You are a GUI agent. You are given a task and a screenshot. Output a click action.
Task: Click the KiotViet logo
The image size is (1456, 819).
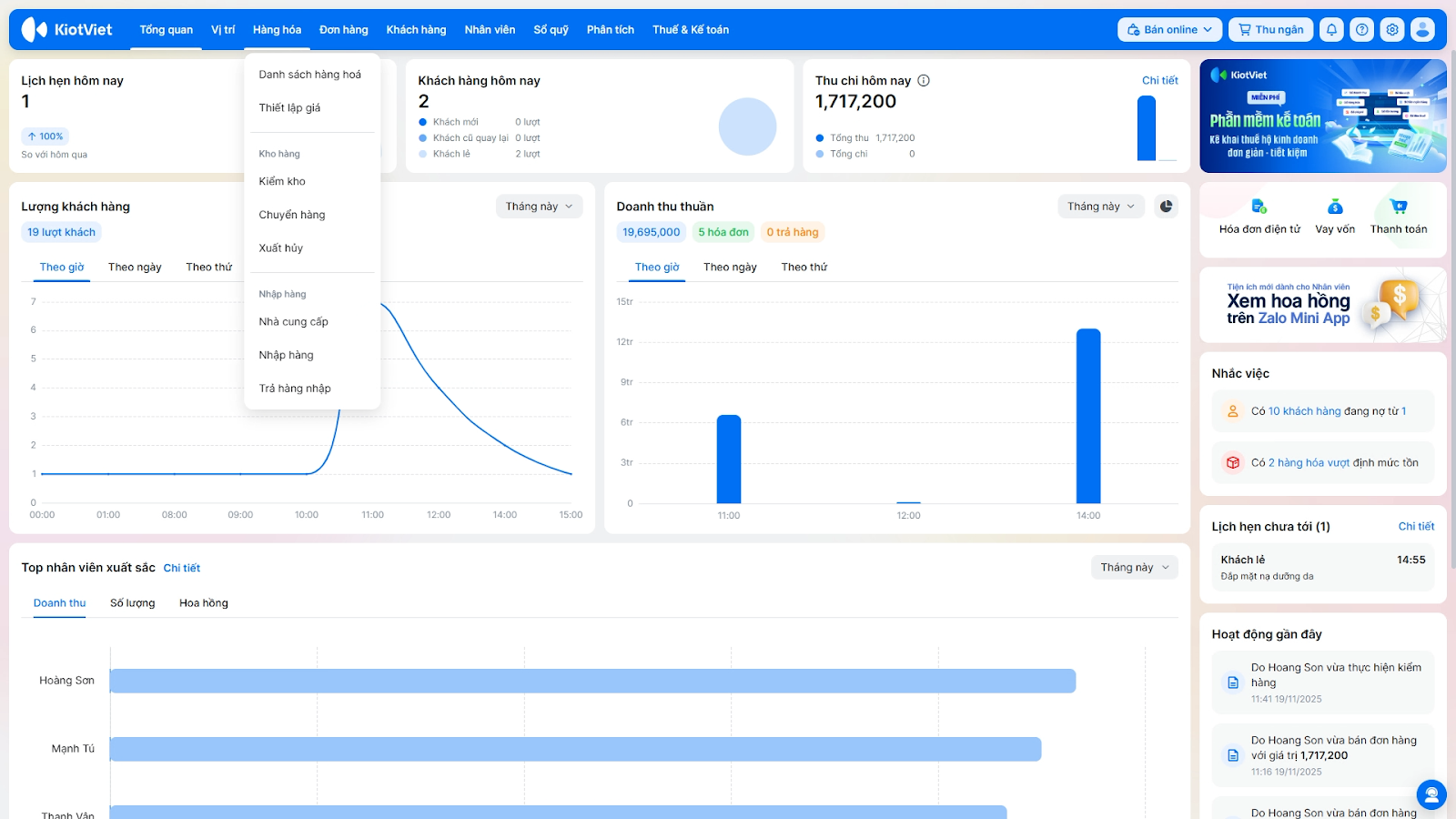point(66,30)
